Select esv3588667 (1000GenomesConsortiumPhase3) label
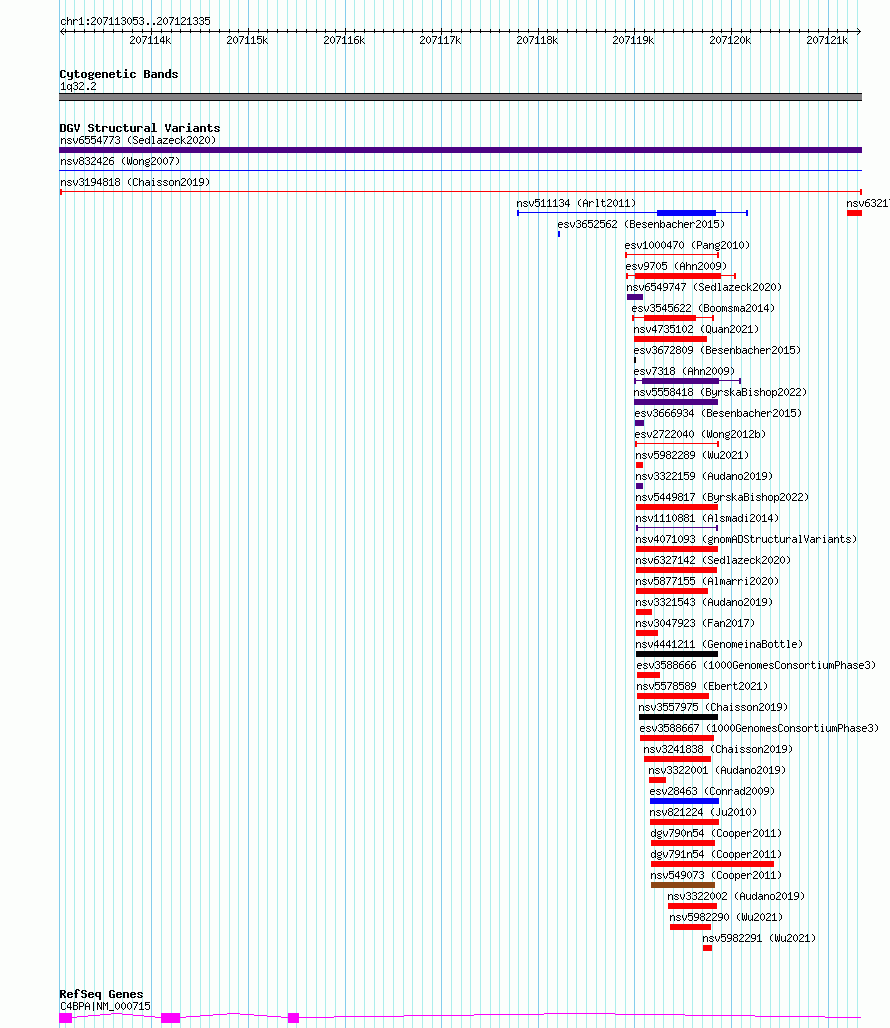Viewport: 890px width, 1028px height. (x=760, y=728)
